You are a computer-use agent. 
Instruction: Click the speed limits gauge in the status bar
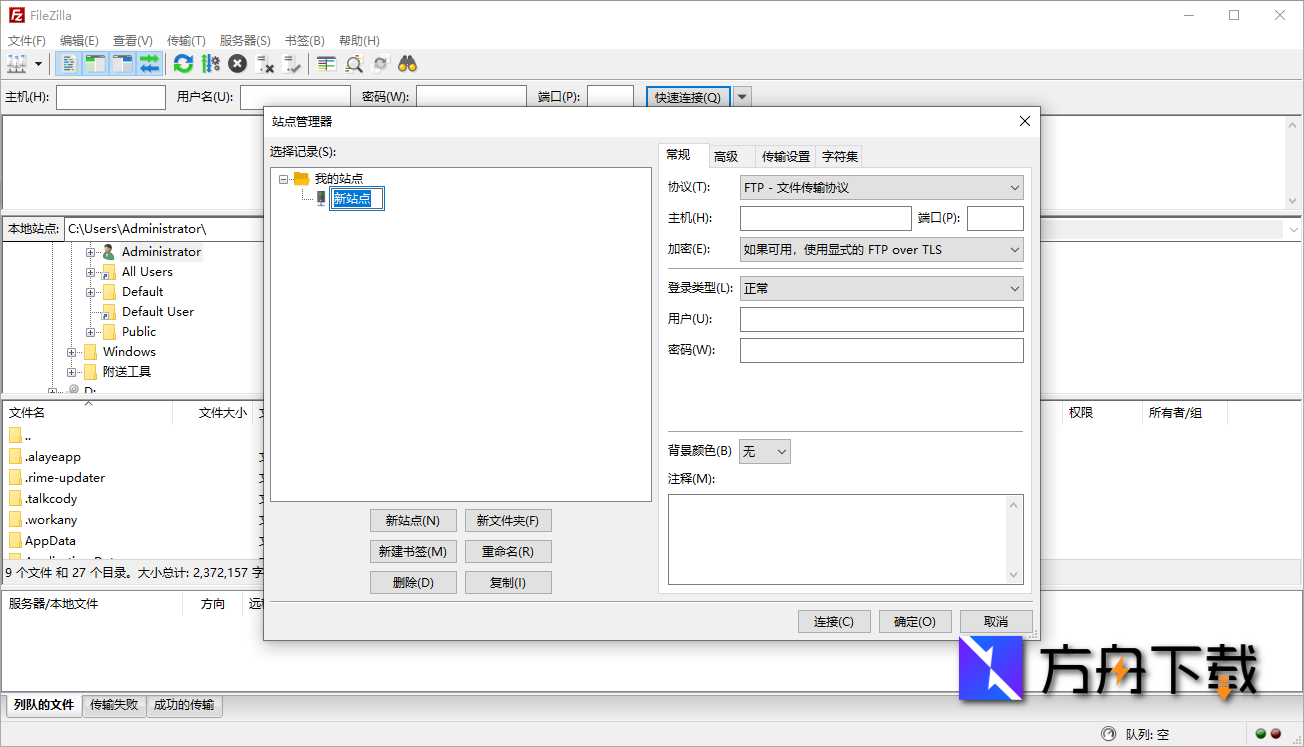1110,733
